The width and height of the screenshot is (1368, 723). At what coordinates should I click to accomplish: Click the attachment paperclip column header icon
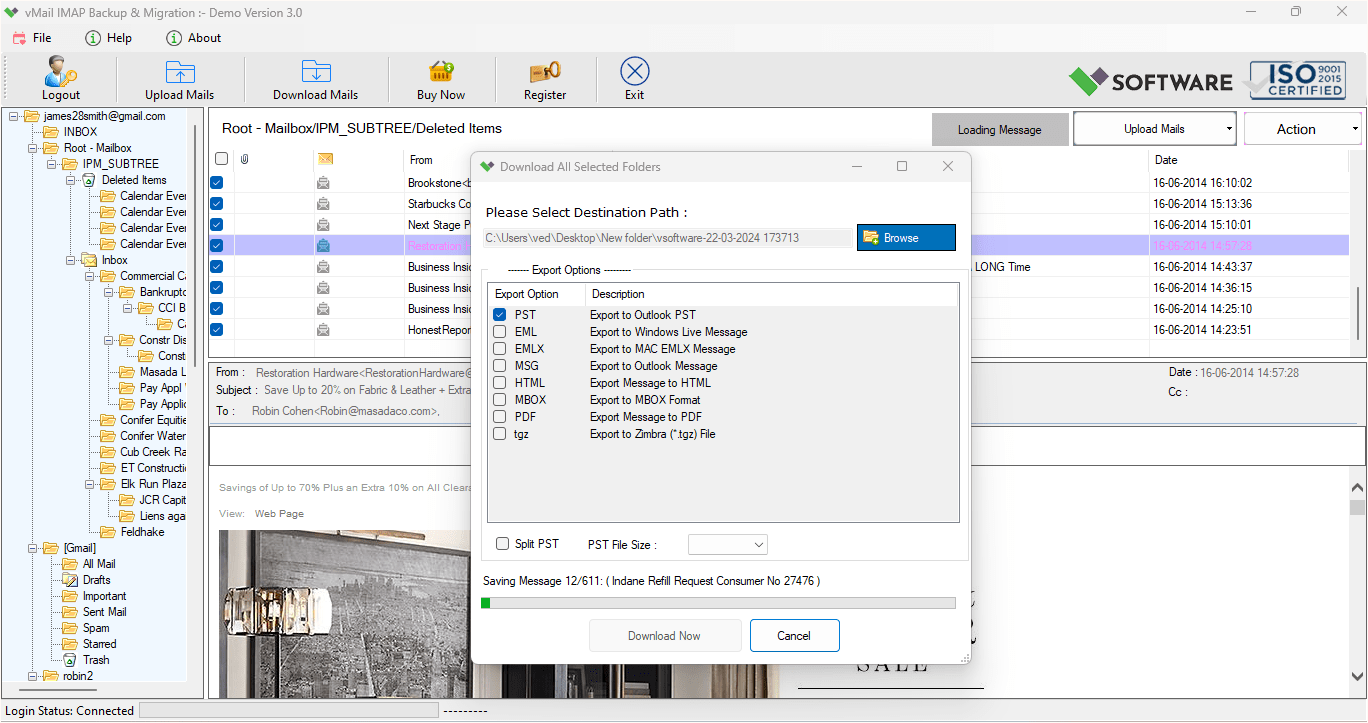pyautogui.click(x=244, y=159)
